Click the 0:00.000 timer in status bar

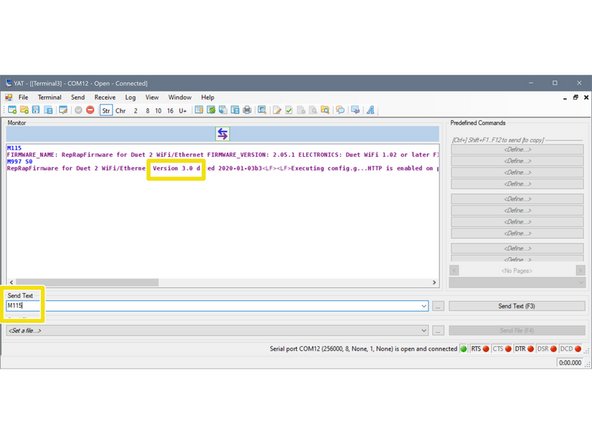tap(570, 363)
